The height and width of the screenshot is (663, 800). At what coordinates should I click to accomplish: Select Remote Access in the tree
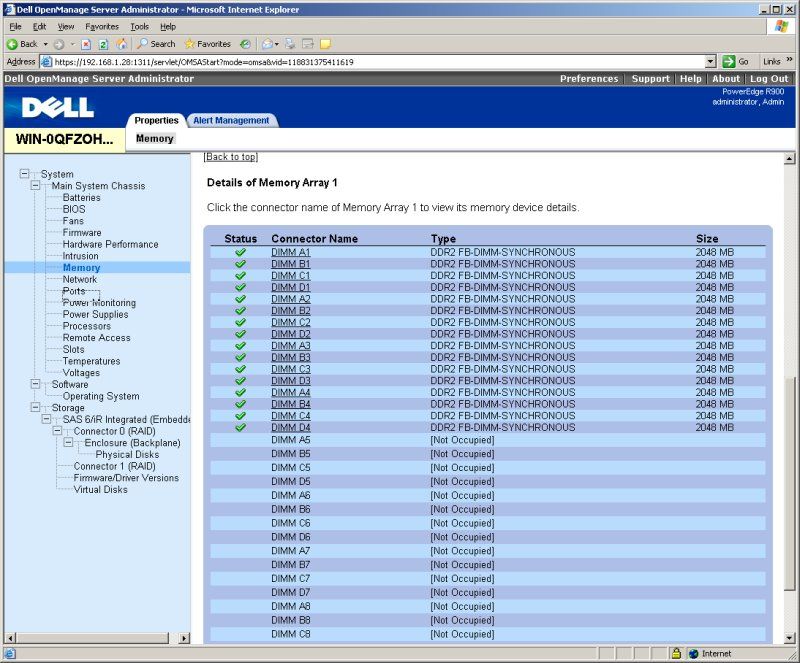96,338
